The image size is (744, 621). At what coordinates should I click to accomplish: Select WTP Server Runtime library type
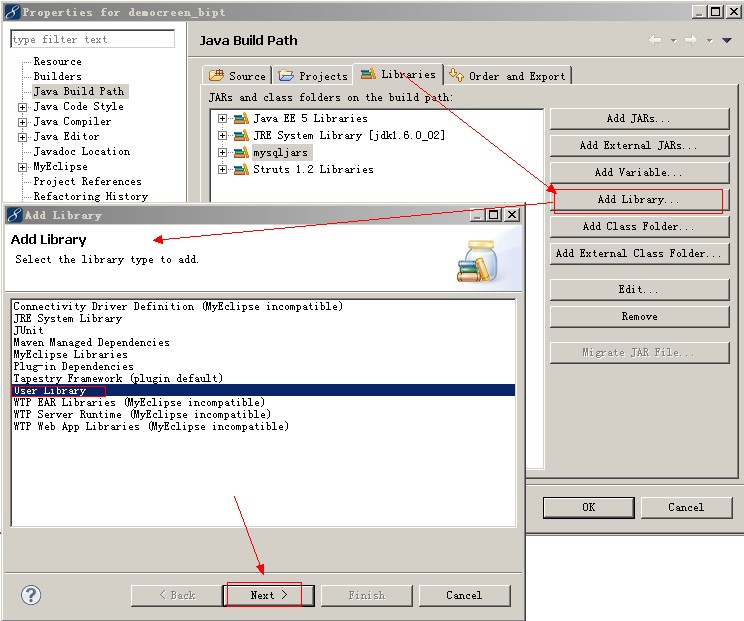coord(263,415)
